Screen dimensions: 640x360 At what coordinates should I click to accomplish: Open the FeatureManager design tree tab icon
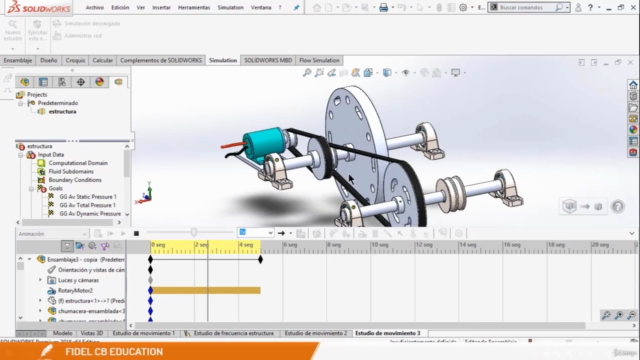pyautogui.click(x=24, y=82)
